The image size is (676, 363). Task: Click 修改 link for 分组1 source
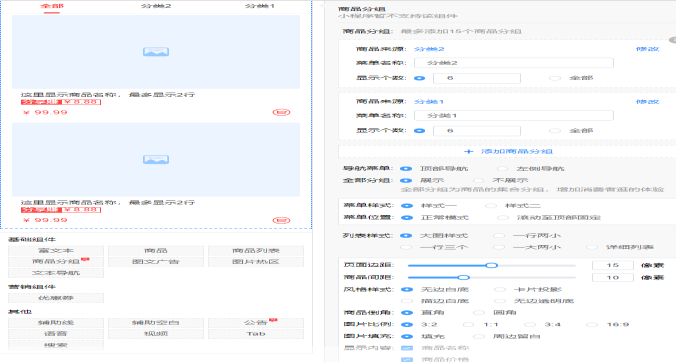pos(648,102)
